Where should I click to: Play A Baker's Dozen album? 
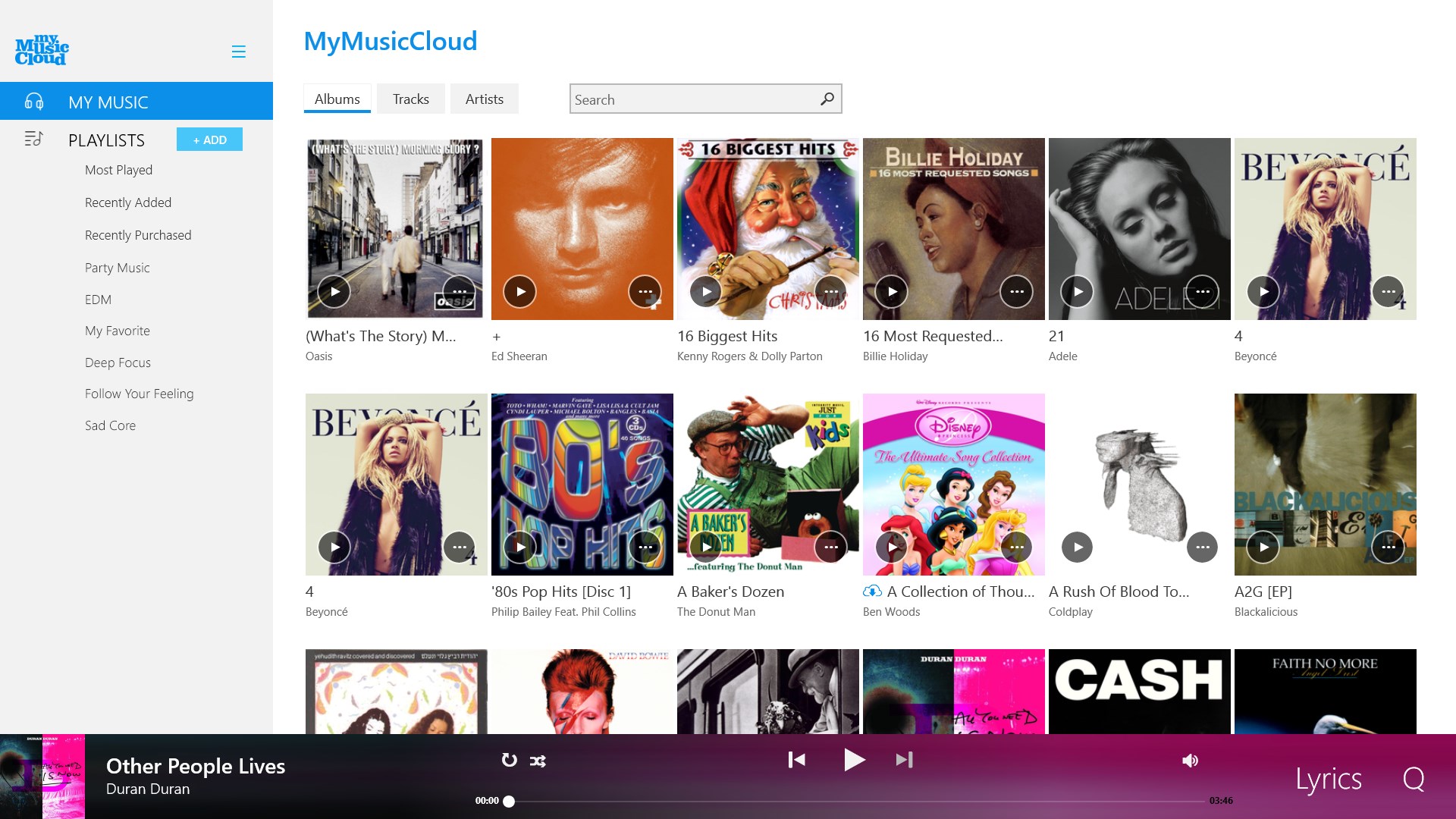click(x=705, y=547)
